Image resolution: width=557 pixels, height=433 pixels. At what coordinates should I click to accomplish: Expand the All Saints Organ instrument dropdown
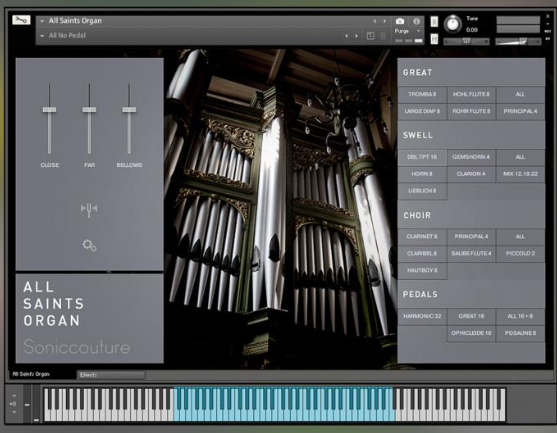point(42,21)
